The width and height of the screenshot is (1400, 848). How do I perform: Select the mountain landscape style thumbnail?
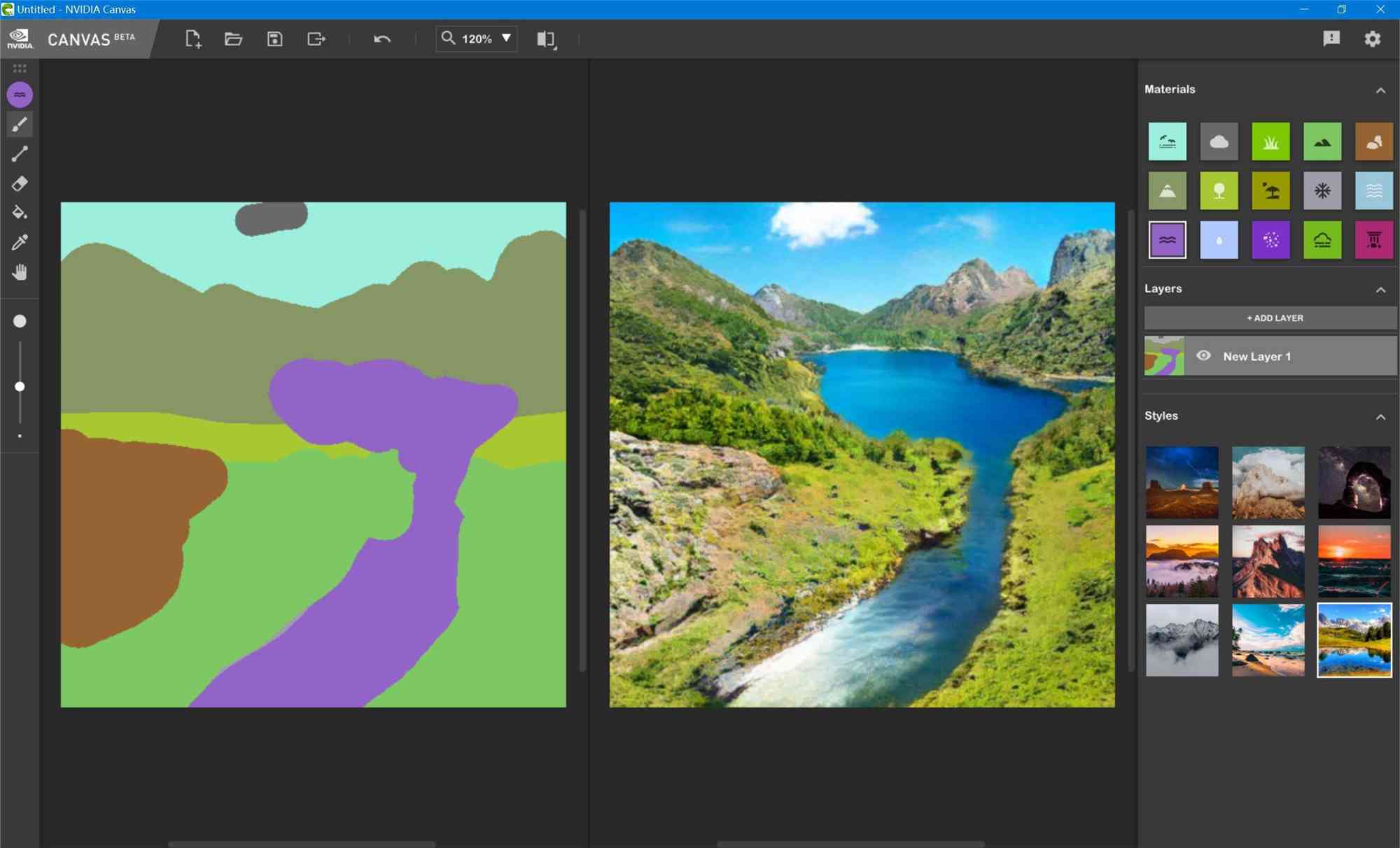pyautogui.click(x=1353, y=640)
